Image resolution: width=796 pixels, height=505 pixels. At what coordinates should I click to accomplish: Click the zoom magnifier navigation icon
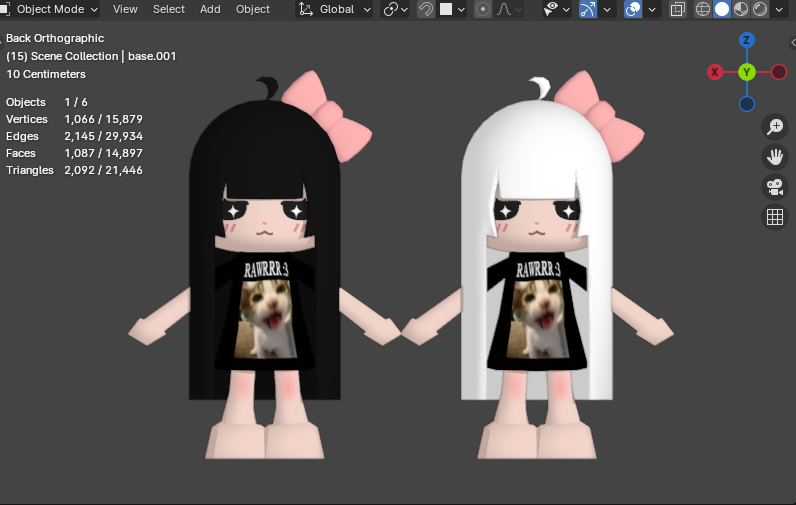pyautogui.click(x=775, y=127)
